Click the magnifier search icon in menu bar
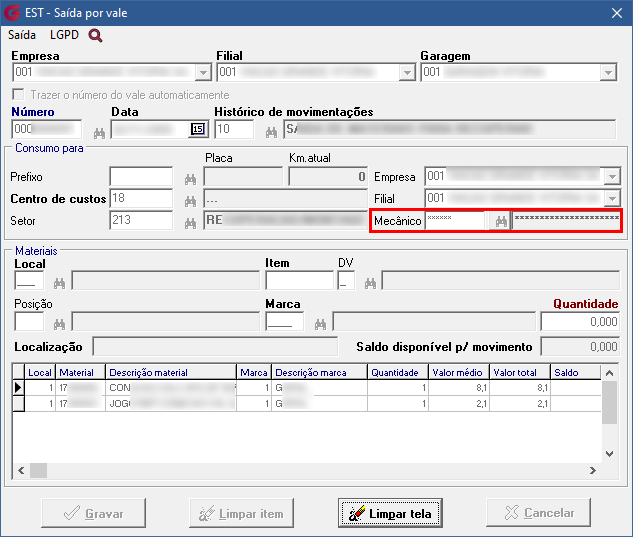This screenshot has width=633, height=537. (x=95, y=36)
